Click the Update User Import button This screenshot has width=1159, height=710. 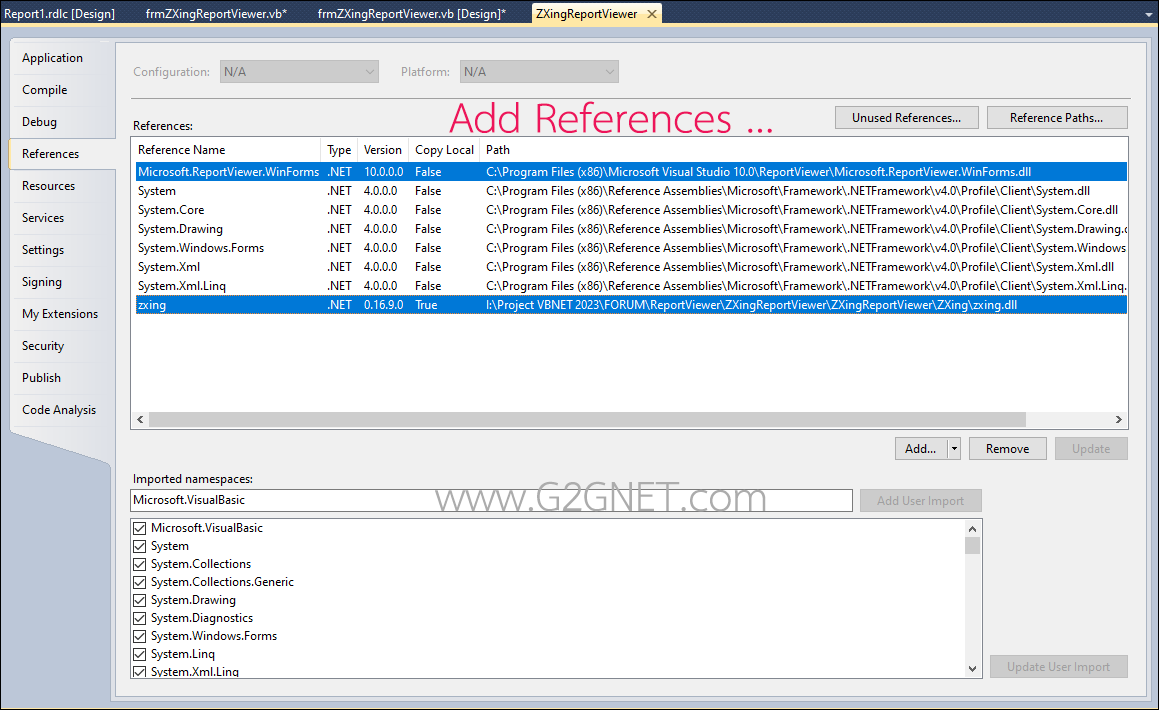tap(1058, 666)
